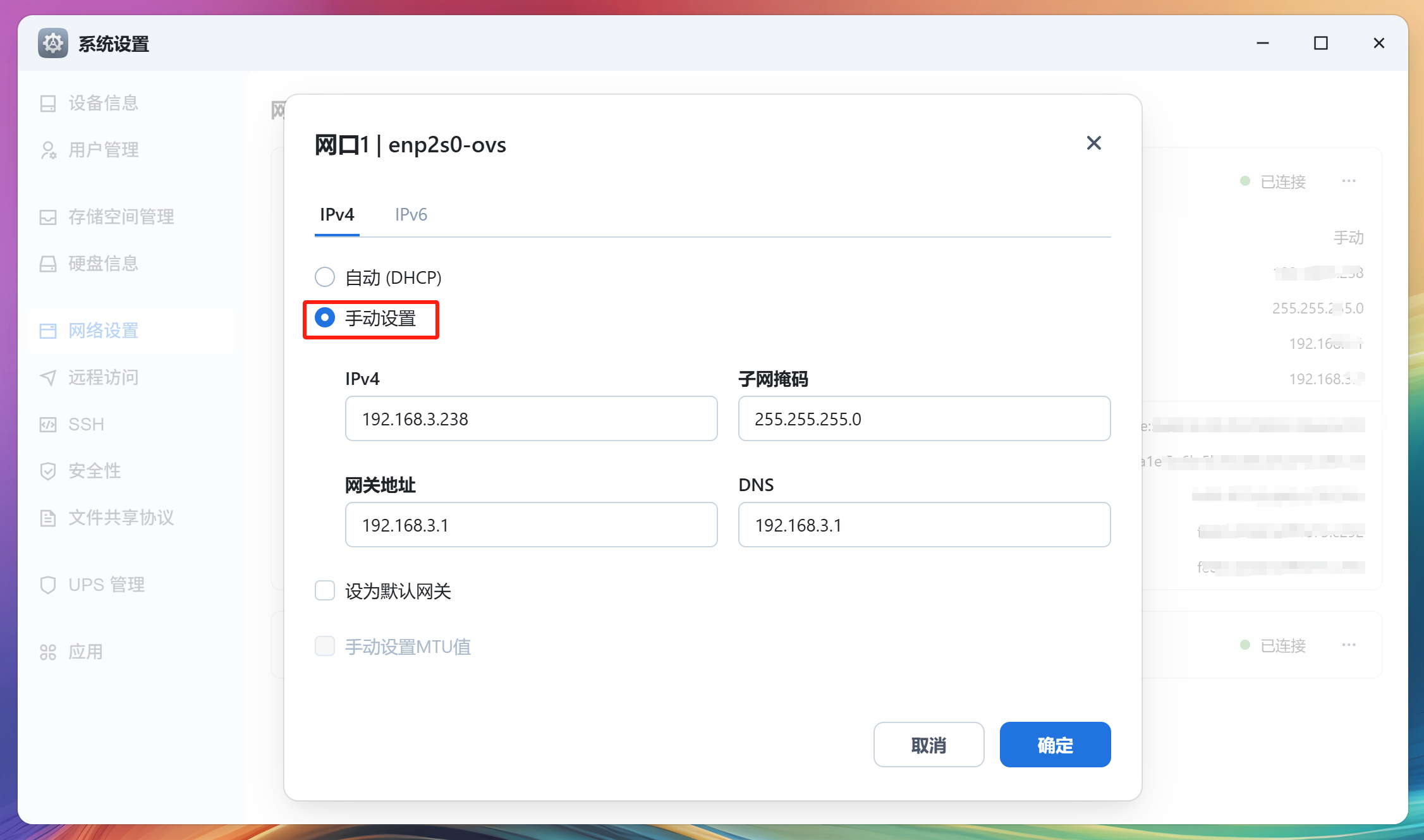Open 安全性 settings panel
Viewport: 1424px width, 840px height.
click(95, 470)
